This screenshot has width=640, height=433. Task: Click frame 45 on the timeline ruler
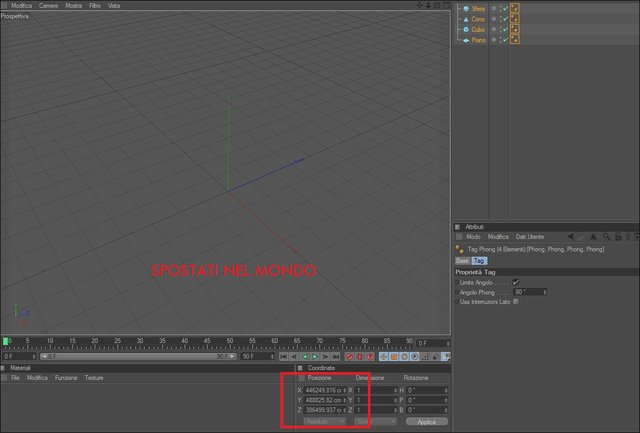(x=207, y=342)
